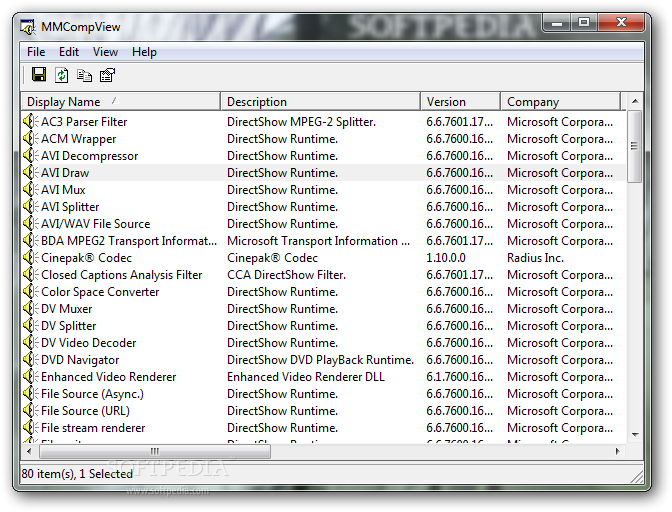Click the speaker icon beside File Source (URL)
Screen dimensions: 672x512
coord(31,410)
